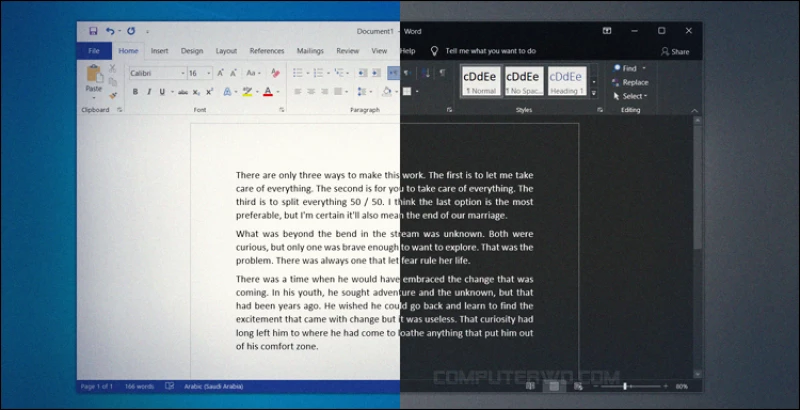Apply the Heading 1 style
Viewport: 800px width, 410px height.
tap(566, 81)
